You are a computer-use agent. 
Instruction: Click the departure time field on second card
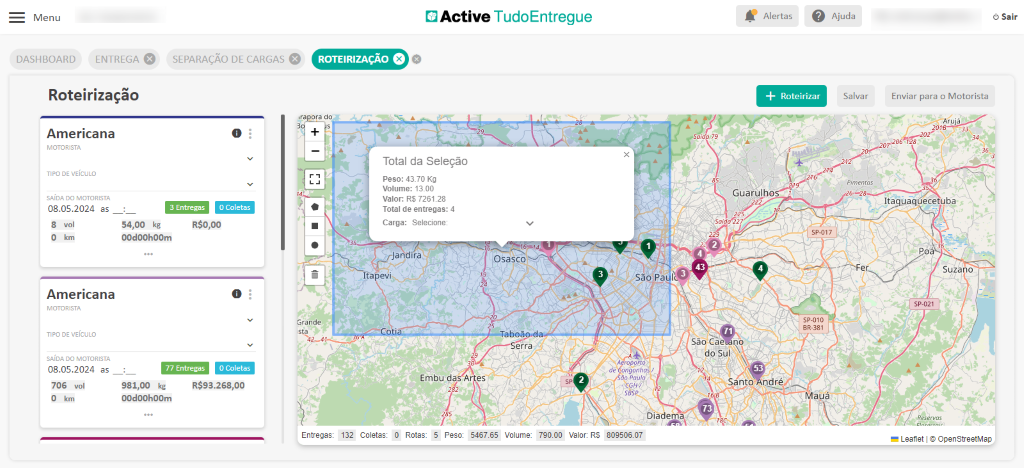(125, 369)
